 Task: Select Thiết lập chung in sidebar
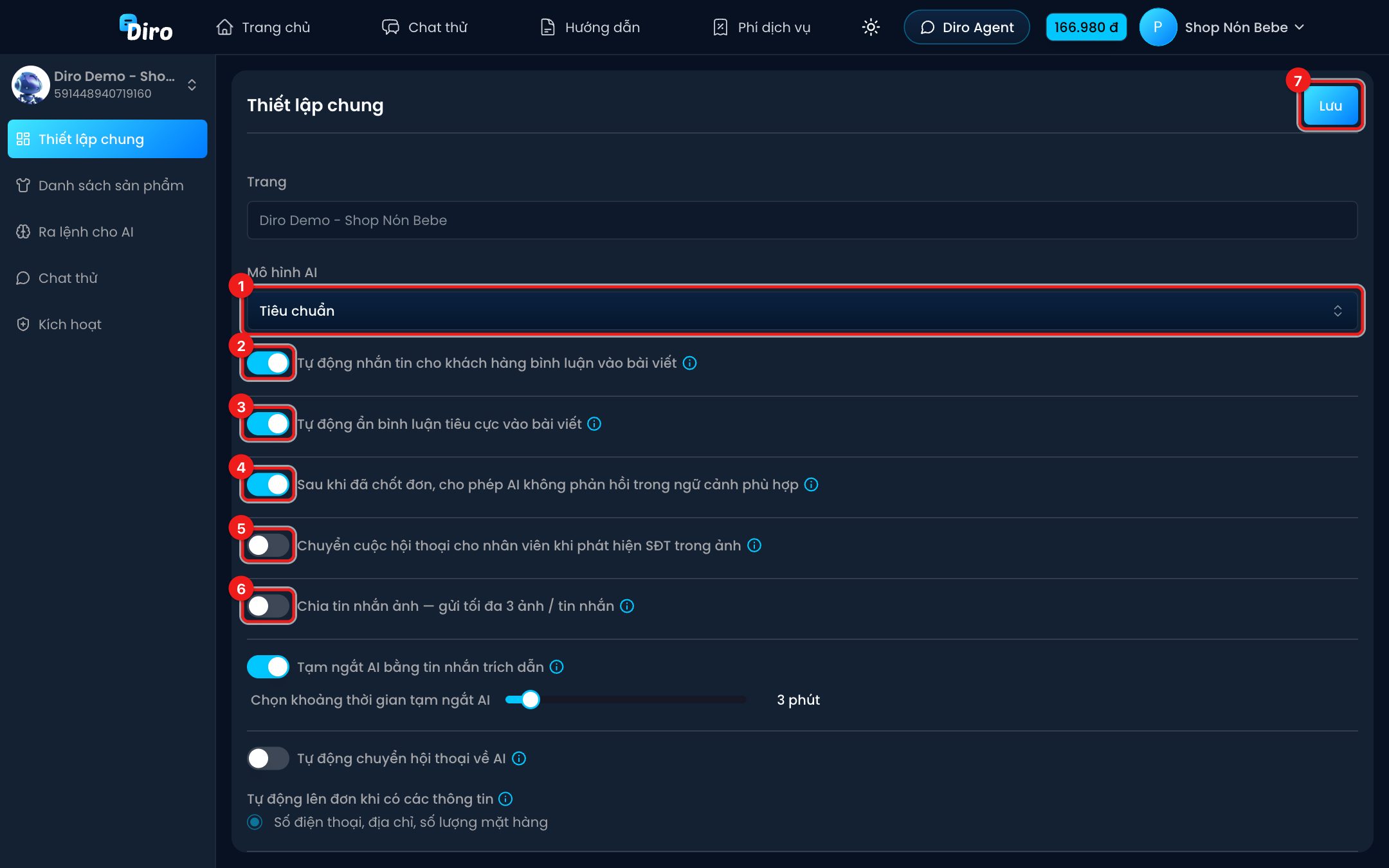[x=107, y=139]
